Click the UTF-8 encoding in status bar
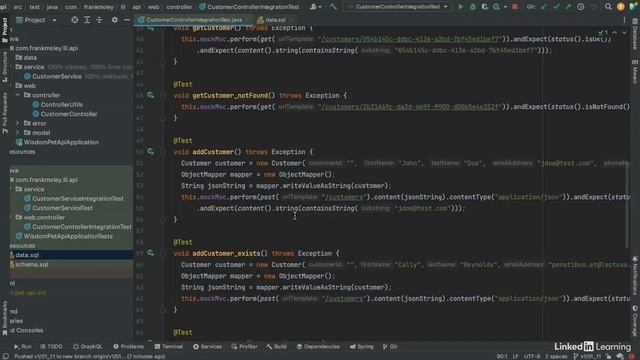This screenshot has width=640, height=360. pos(532,356)
